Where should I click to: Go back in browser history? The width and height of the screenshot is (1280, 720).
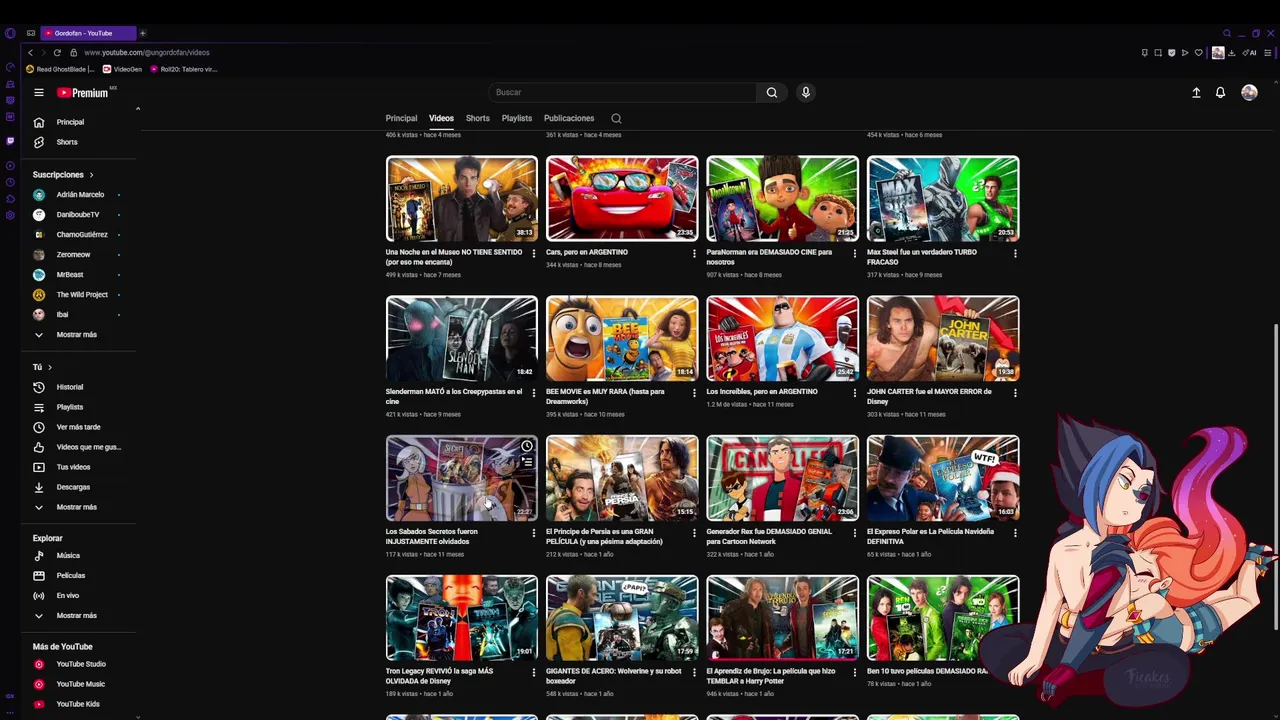coord(30,52)
